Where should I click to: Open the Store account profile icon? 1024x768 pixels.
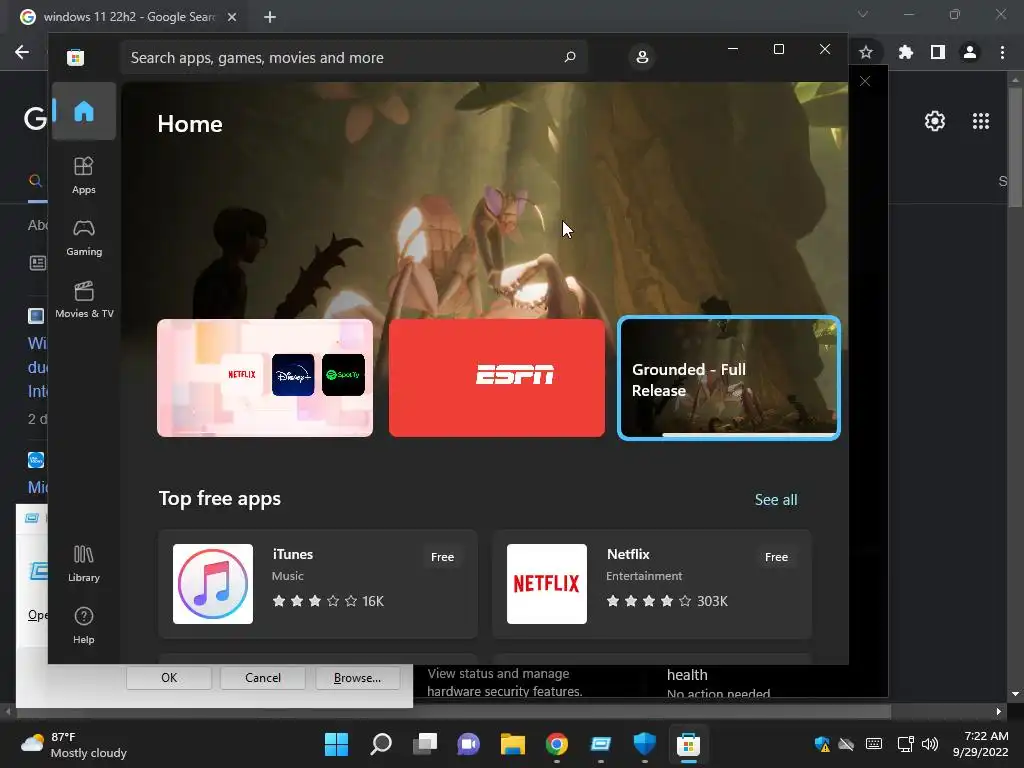tap(642, 57)
